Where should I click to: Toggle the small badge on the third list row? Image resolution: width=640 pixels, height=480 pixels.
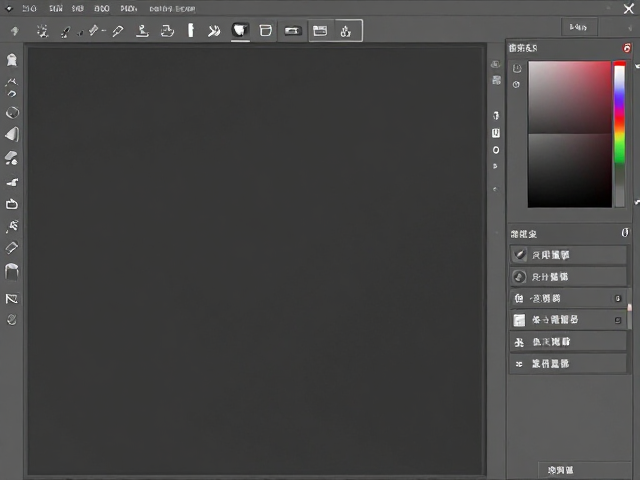[618, 299]
